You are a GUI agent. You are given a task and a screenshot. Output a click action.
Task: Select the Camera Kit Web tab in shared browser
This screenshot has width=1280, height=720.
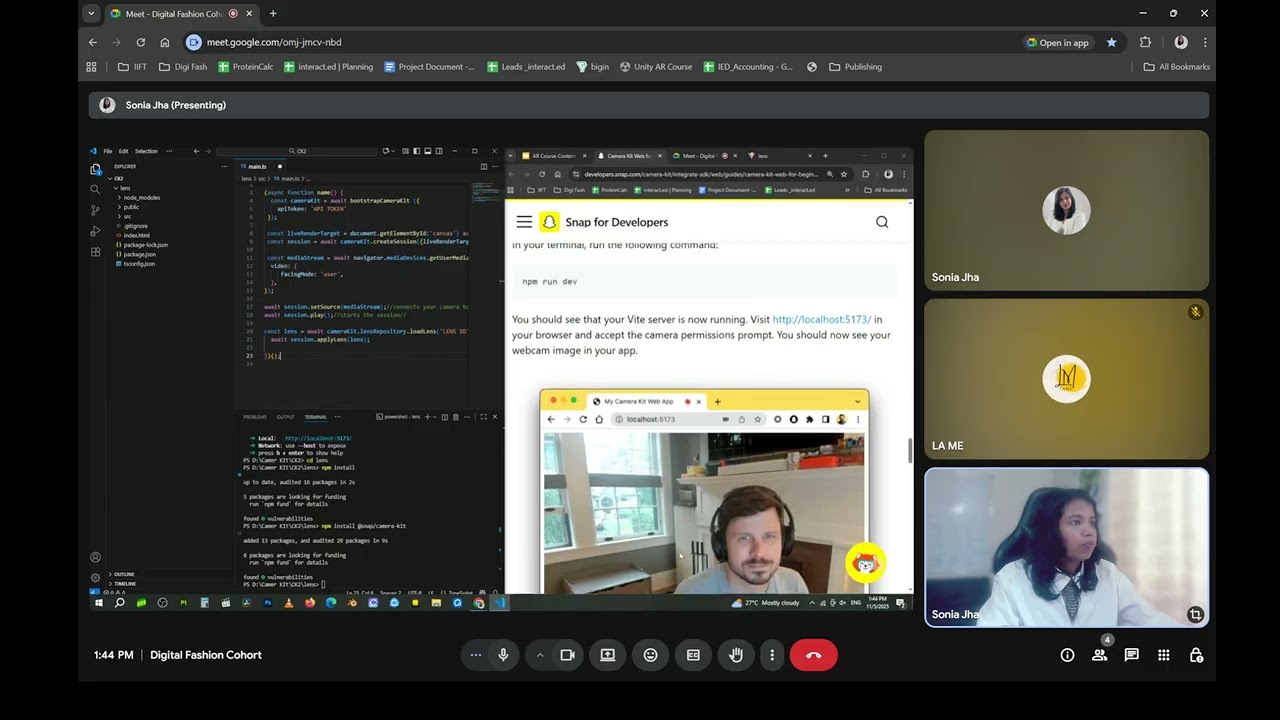point(628,156)
